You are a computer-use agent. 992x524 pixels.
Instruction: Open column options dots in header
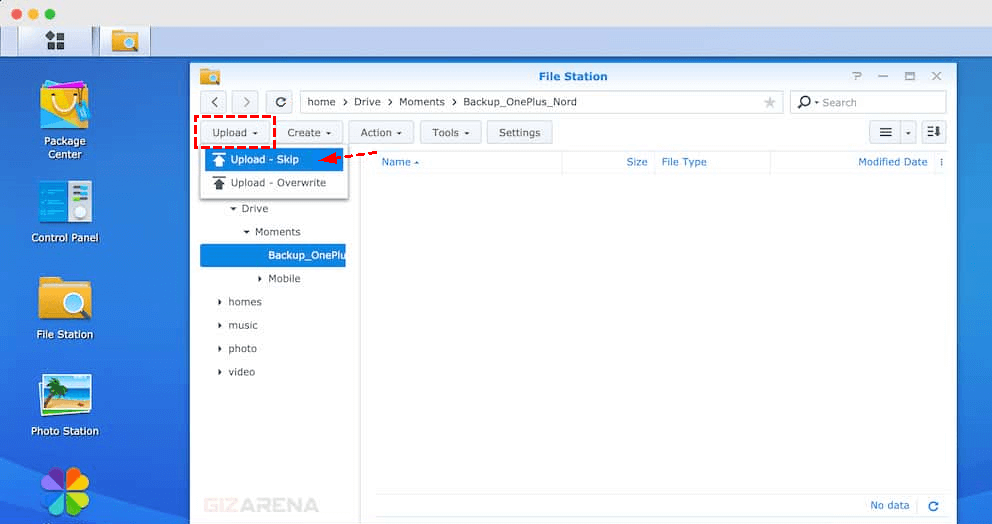(x=941, y=162)
